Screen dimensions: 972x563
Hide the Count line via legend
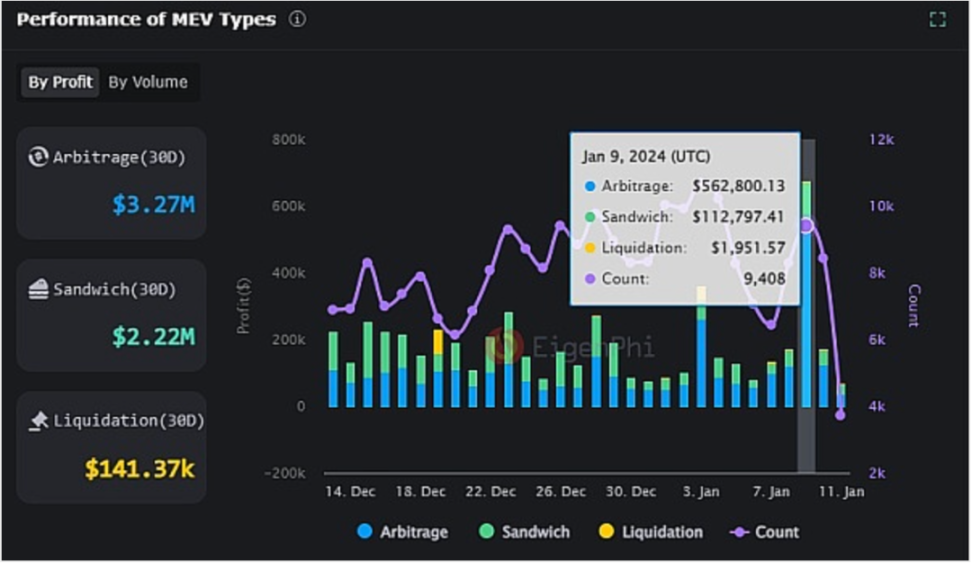pos(765,532)
